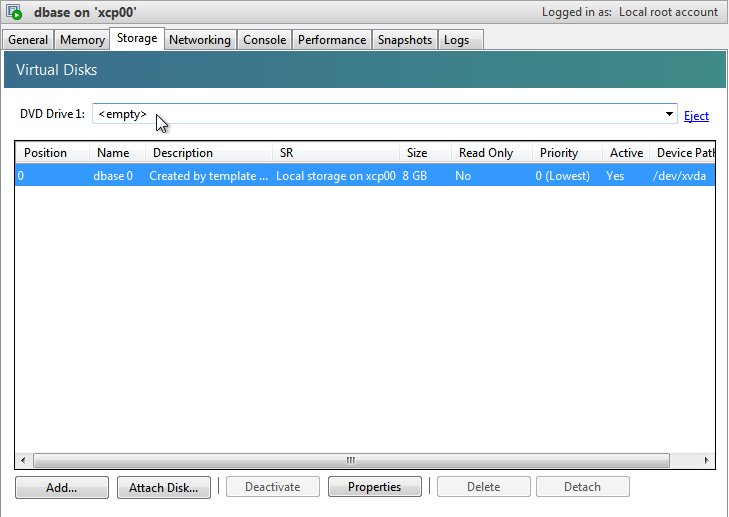
Task: Sort by the Active column header
Action: pyautogui.click(x=626, y=153)
